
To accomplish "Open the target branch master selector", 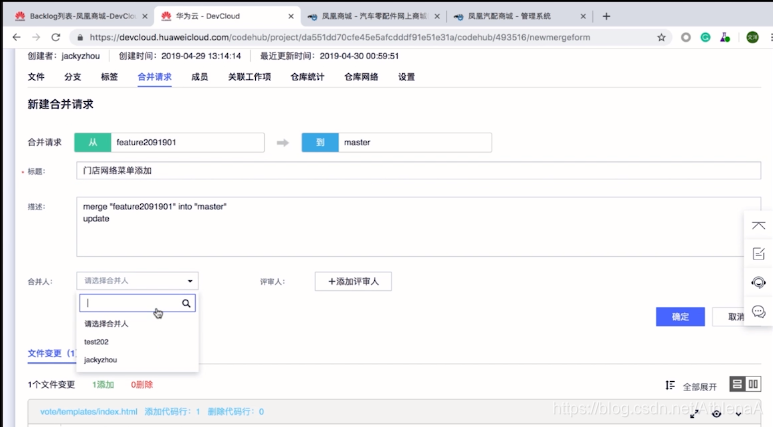I will pos(415,142).
